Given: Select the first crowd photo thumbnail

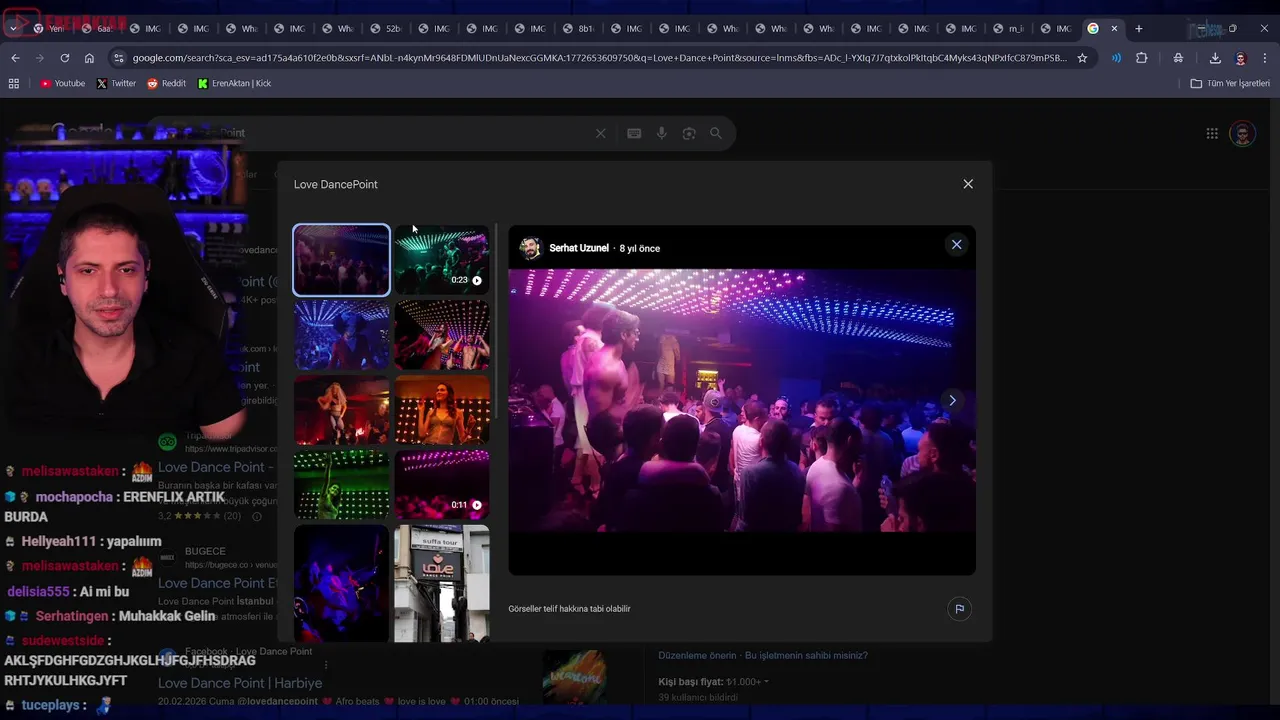Looking at the screenshot, I should (x=341, y=260).
